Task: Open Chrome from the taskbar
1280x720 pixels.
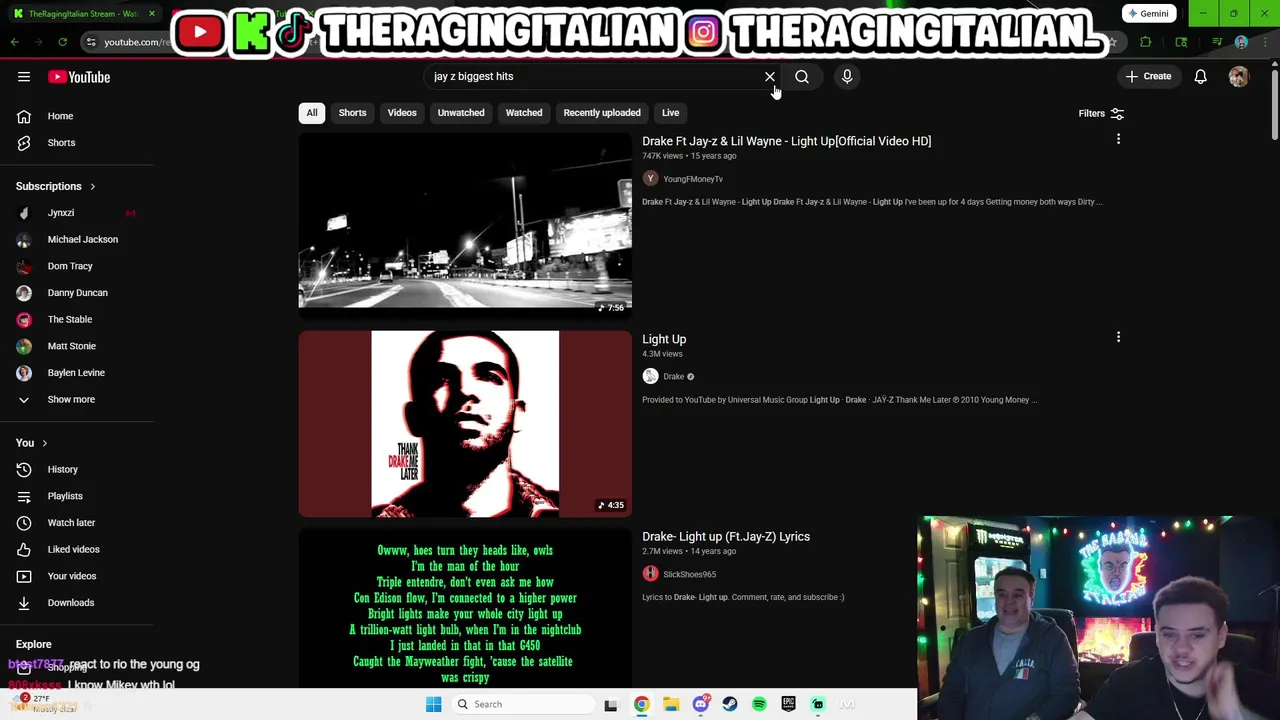Action: point(641,704)
